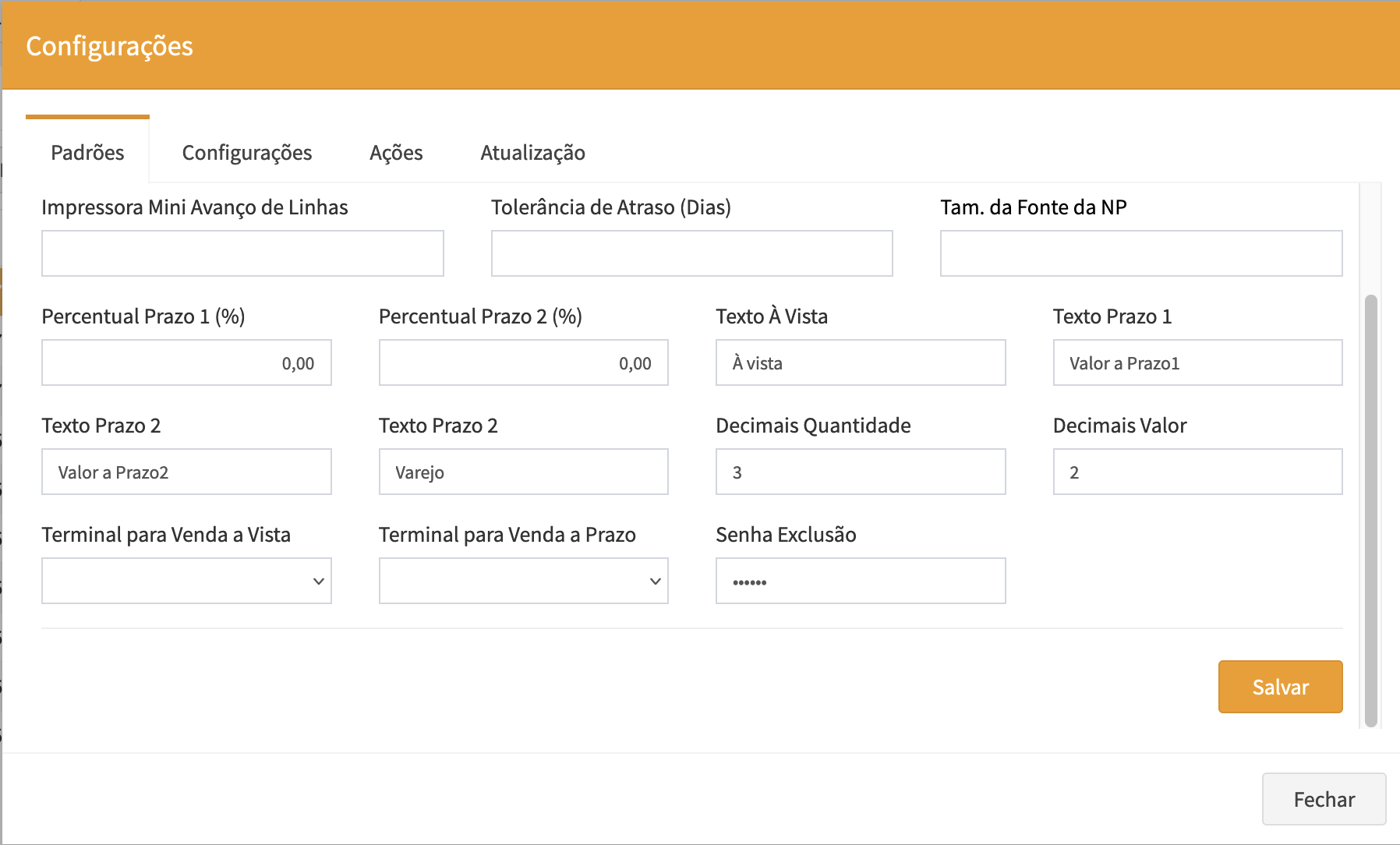Click the field containing Varejo

[523, 472]
